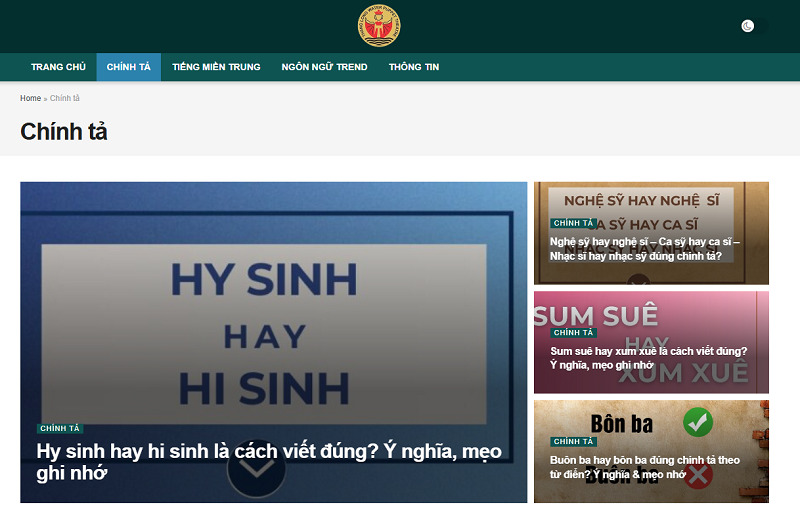The image size is (800, 511).
Task: Click Chính Tả tag on Nghệ sỹ card
Action: click(x=573, y=223)
